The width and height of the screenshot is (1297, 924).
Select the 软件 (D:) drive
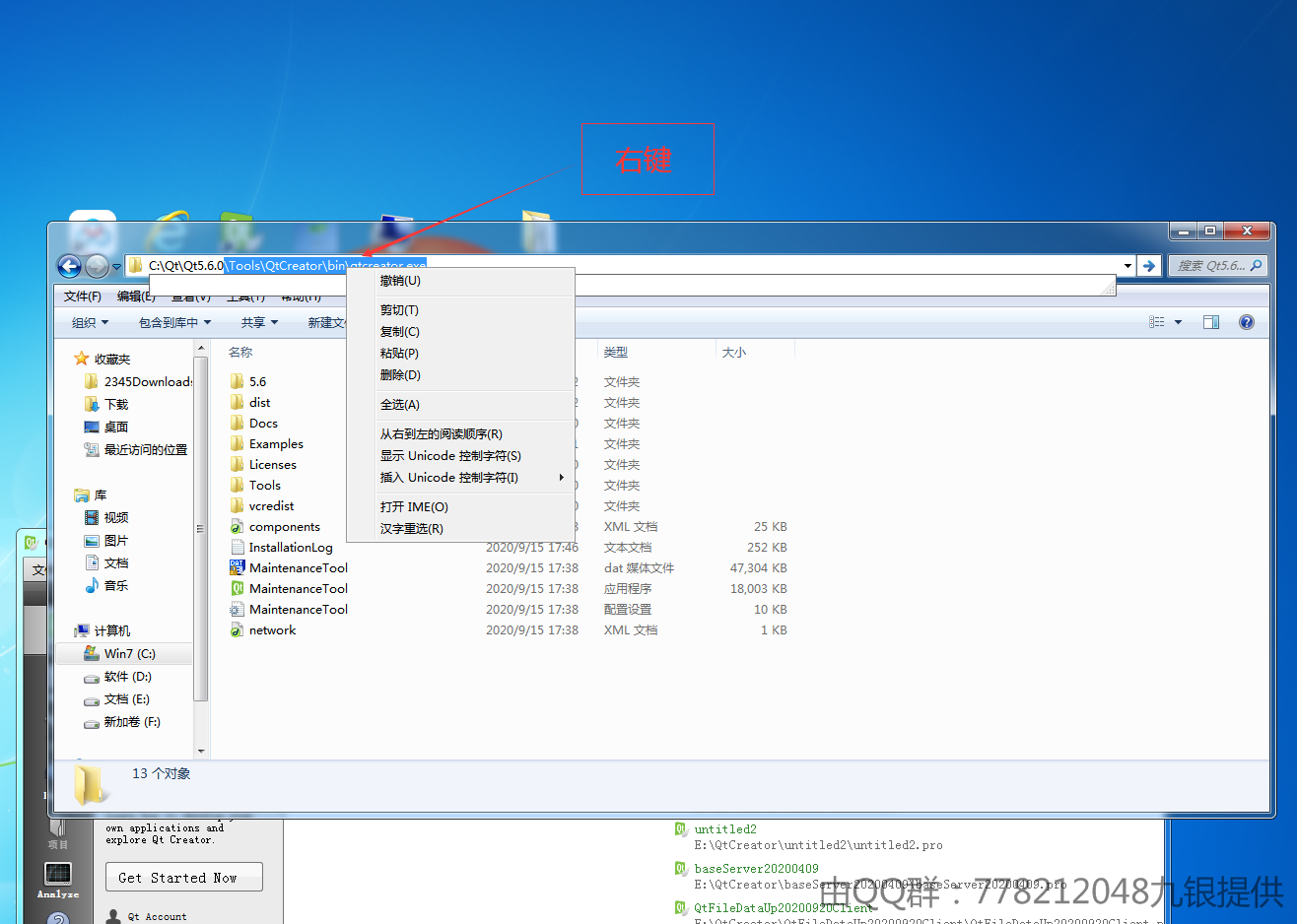tap(118, 677)
